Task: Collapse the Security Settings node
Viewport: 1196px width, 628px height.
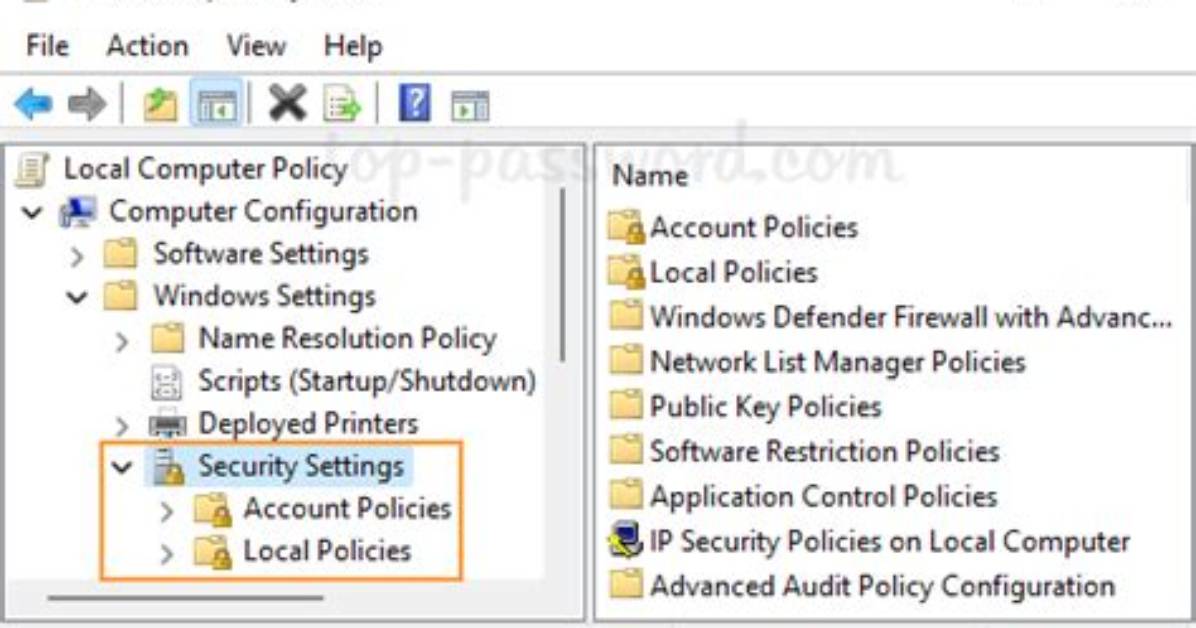Action: [122, 467]
